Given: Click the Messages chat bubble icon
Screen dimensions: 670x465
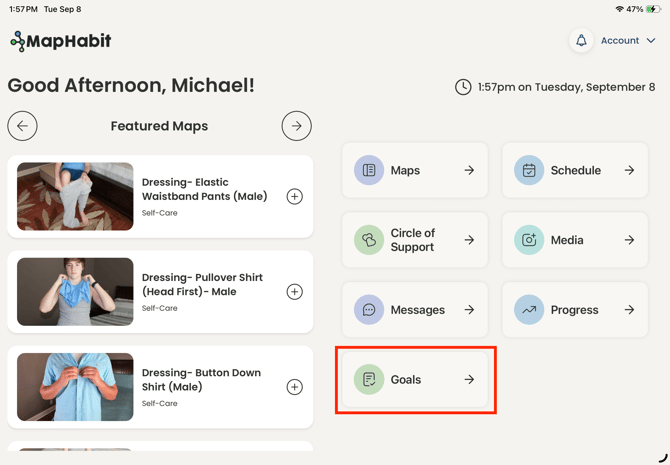Looking at the screenshot, I should (369, 309).
